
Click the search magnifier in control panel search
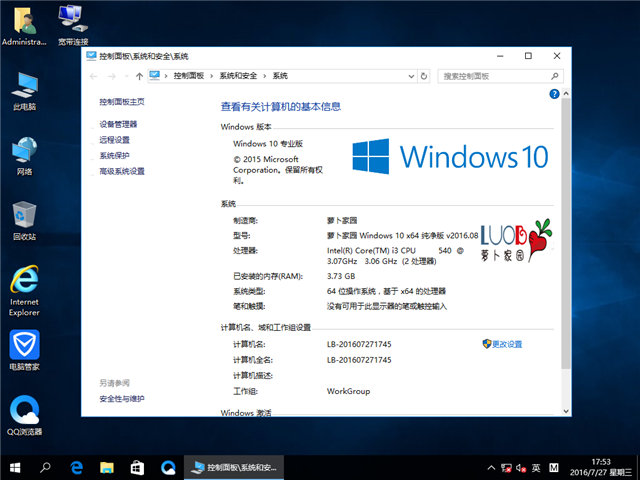pyautogui.click(x=554, y=76)
